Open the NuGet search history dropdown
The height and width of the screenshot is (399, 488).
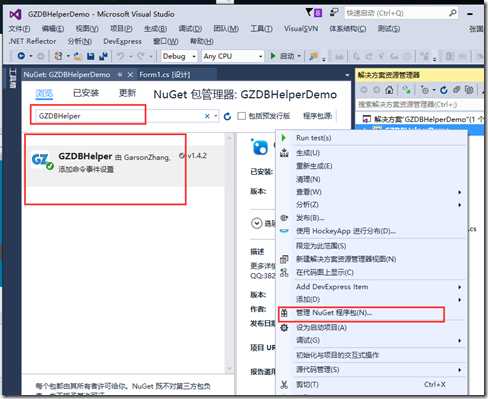(216, 116)
